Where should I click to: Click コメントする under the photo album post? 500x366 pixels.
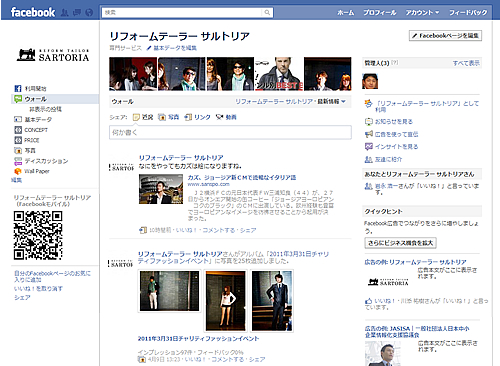tap(228, 359)
